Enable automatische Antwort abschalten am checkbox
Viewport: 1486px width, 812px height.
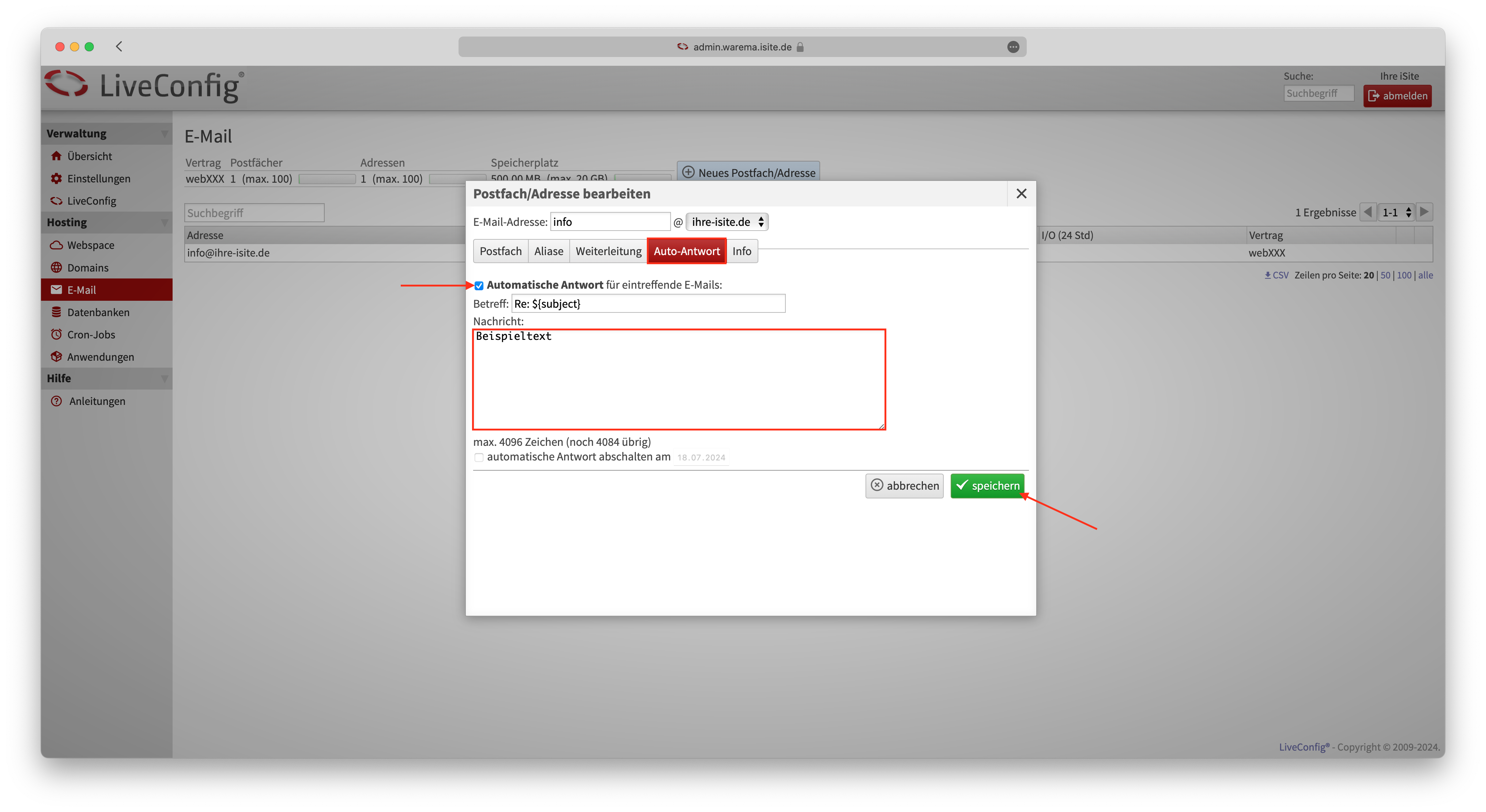(x=479, y=457)
